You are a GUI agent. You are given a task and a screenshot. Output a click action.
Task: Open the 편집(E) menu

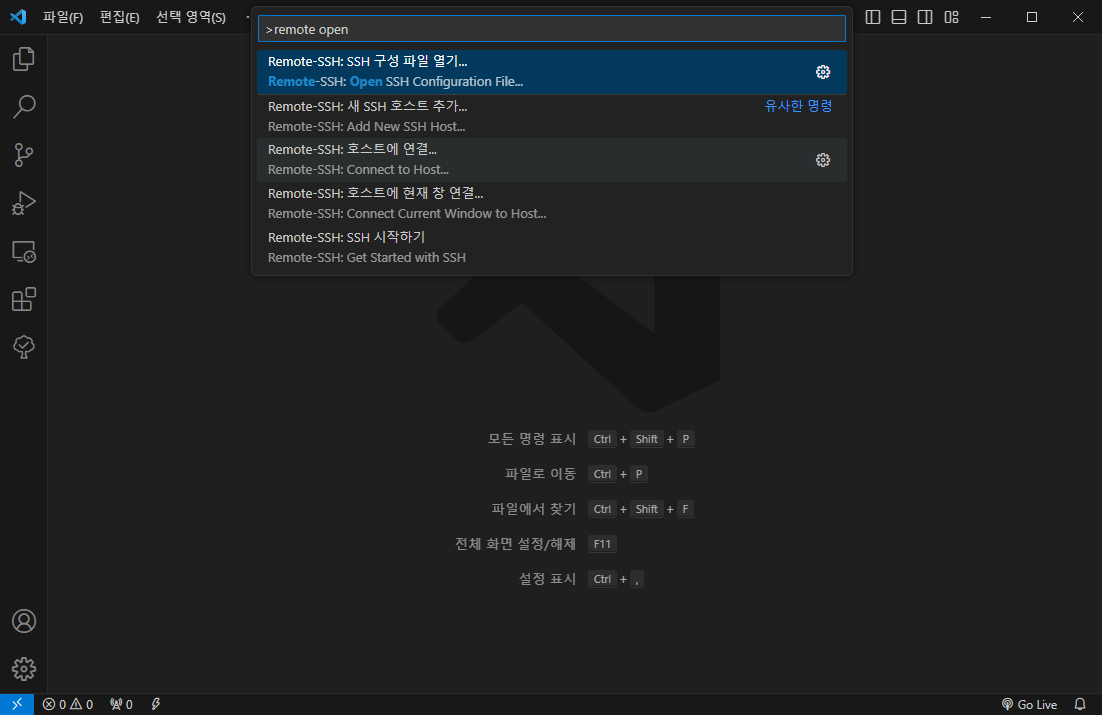[x=119, y=17]
